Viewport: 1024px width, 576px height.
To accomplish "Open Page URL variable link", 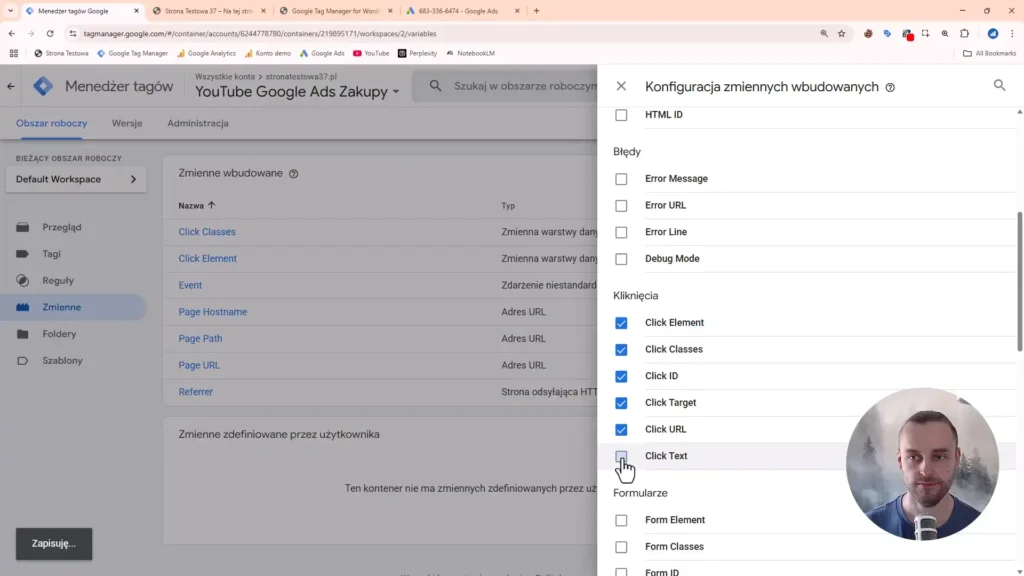I will pos(199,365).
